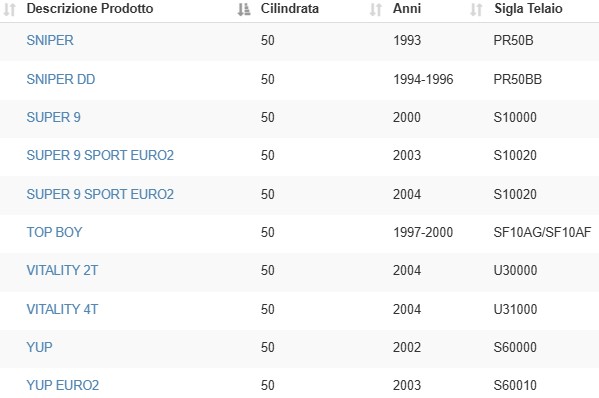Sort by Descrizione Prodotto using its sort icon

(244, 10)
